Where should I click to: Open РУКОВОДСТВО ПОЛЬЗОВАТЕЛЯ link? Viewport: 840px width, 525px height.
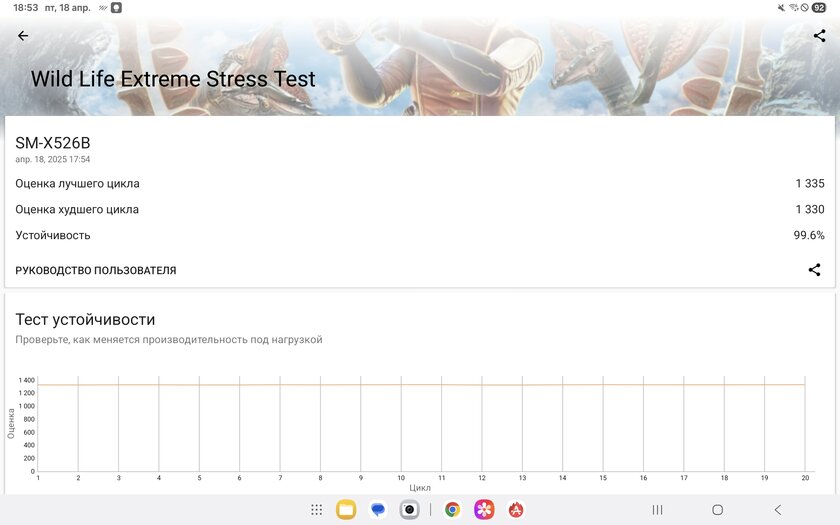coord(96,271)
